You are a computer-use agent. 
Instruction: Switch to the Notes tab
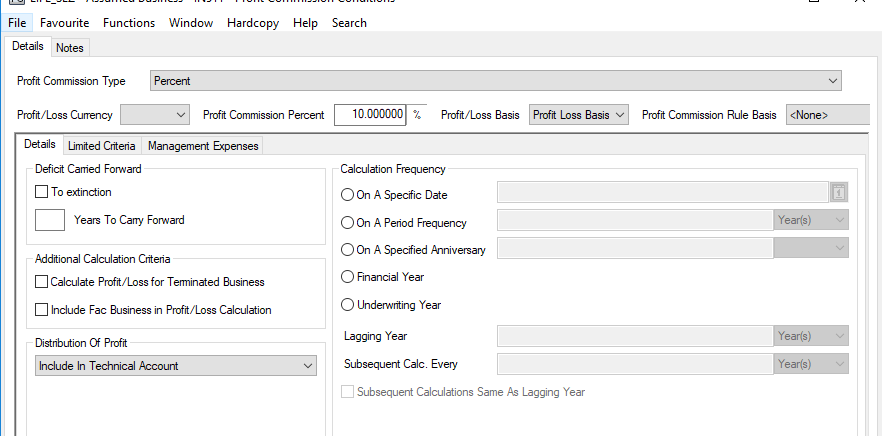(x=70, y=47)
